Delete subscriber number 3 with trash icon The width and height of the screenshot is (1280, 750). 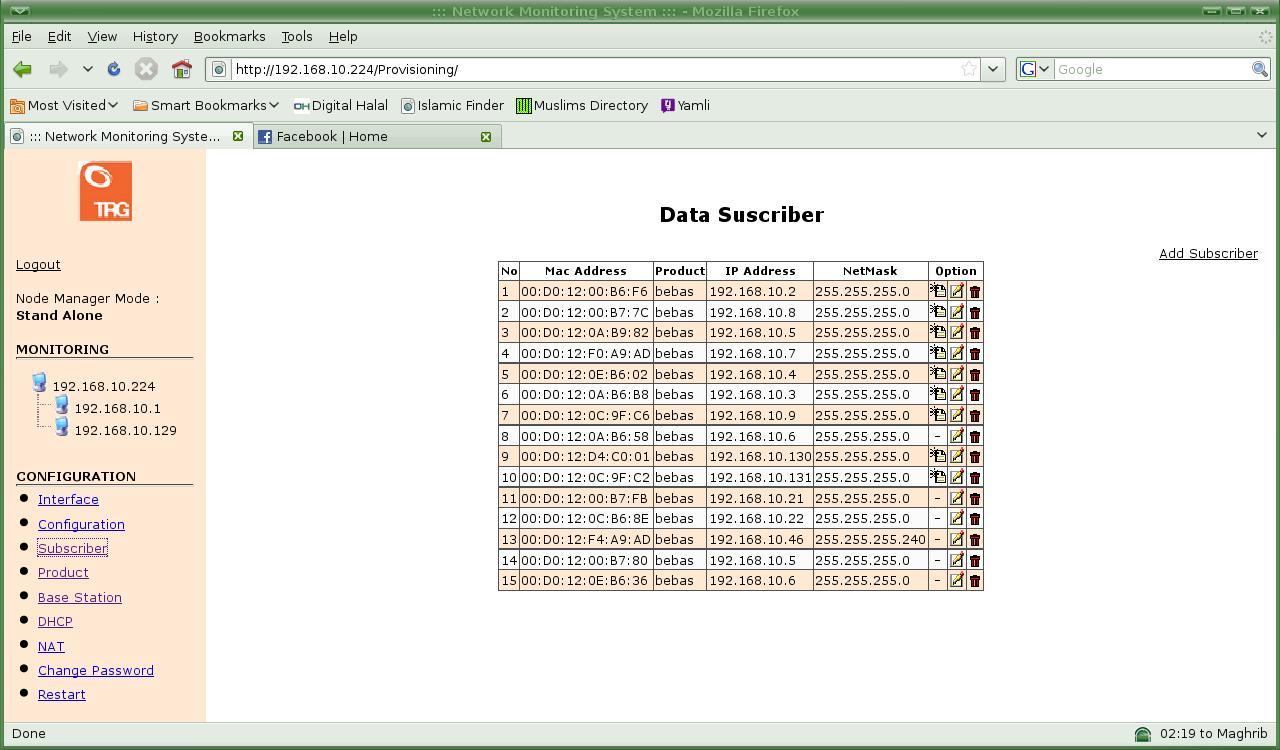(x=975, y=333)
